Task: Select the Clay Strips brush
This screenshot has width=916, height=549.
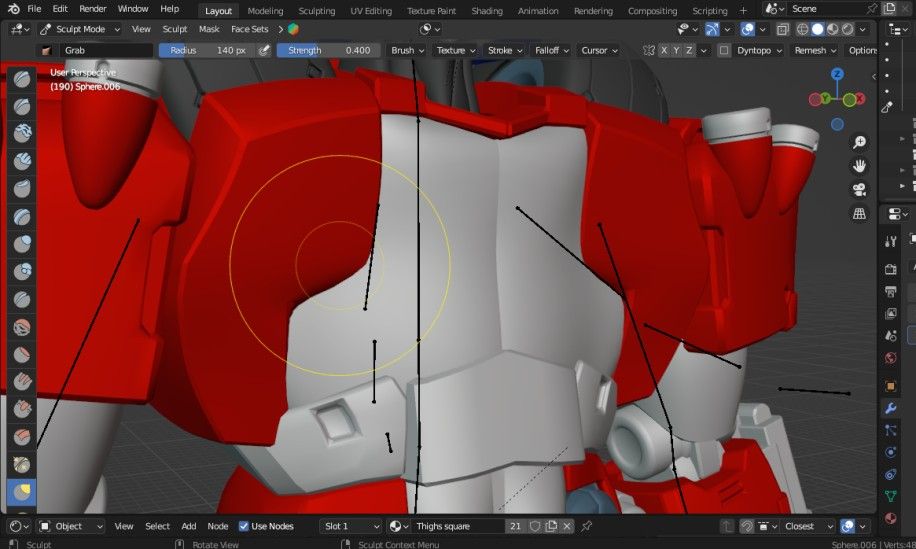Action: (22, 161)
